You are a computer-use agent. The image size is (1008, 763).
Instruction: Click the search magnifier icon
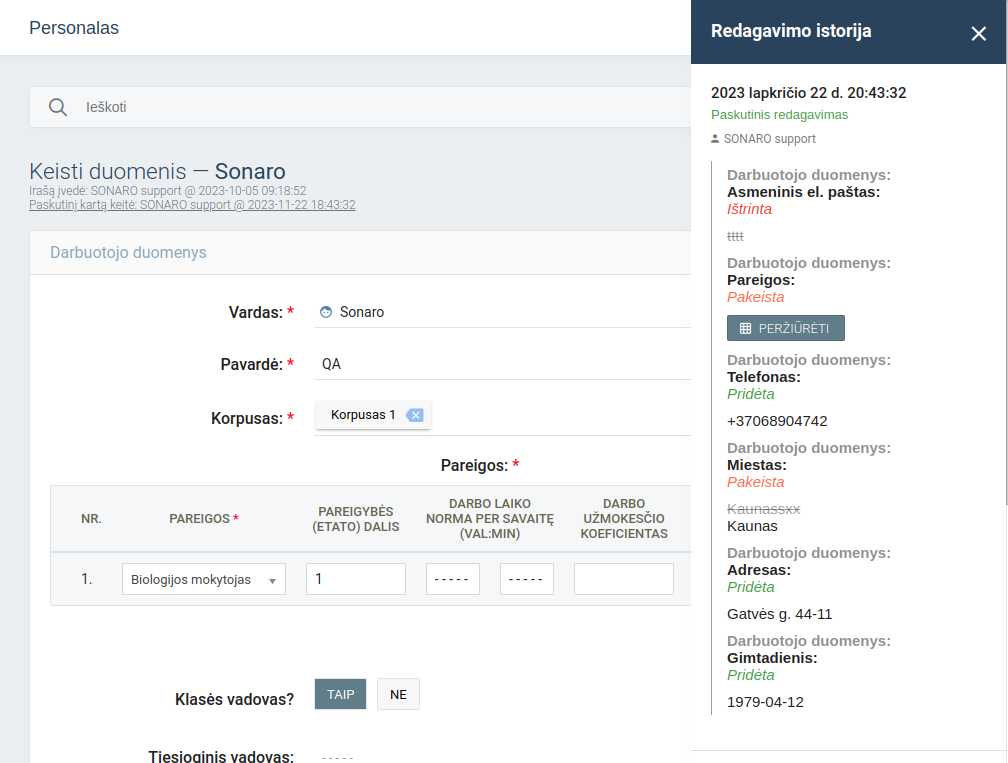(x=58, y=107)
